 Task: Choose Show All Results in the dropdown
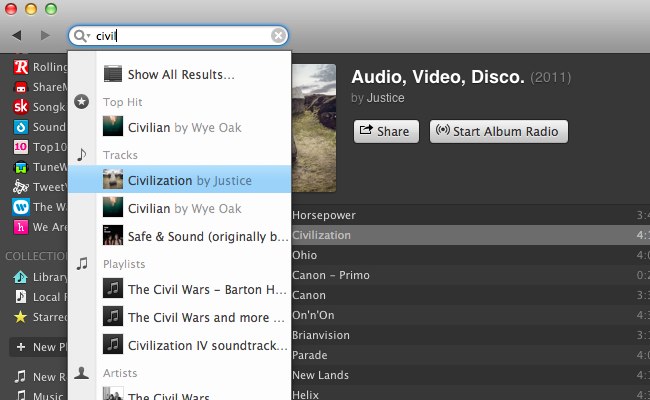click(x=180, y=74)
